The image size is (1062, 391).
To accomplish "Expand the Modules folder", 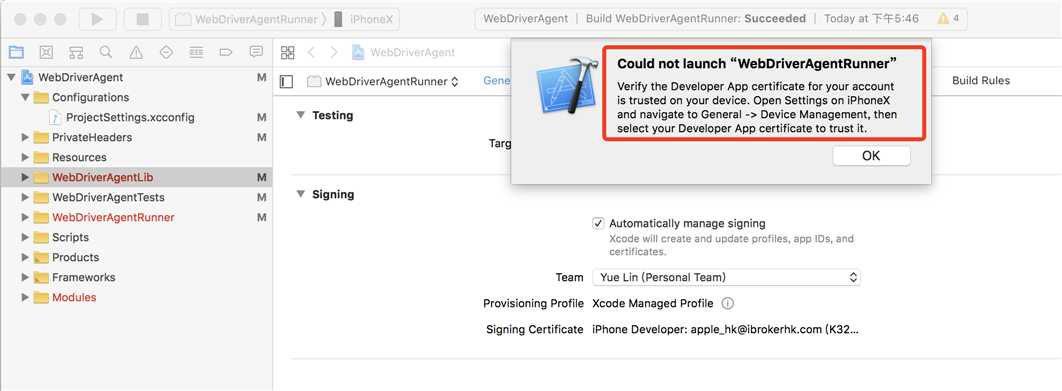I will point(25,297).
